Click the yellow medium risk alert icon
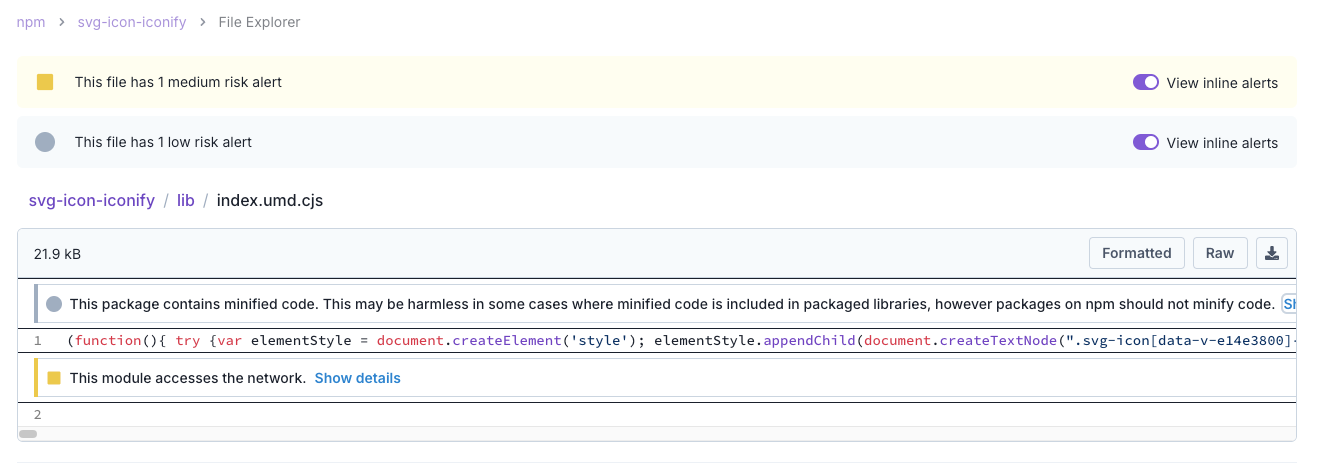The width and height of the screenshot is (1317, 471). (45, 82)
